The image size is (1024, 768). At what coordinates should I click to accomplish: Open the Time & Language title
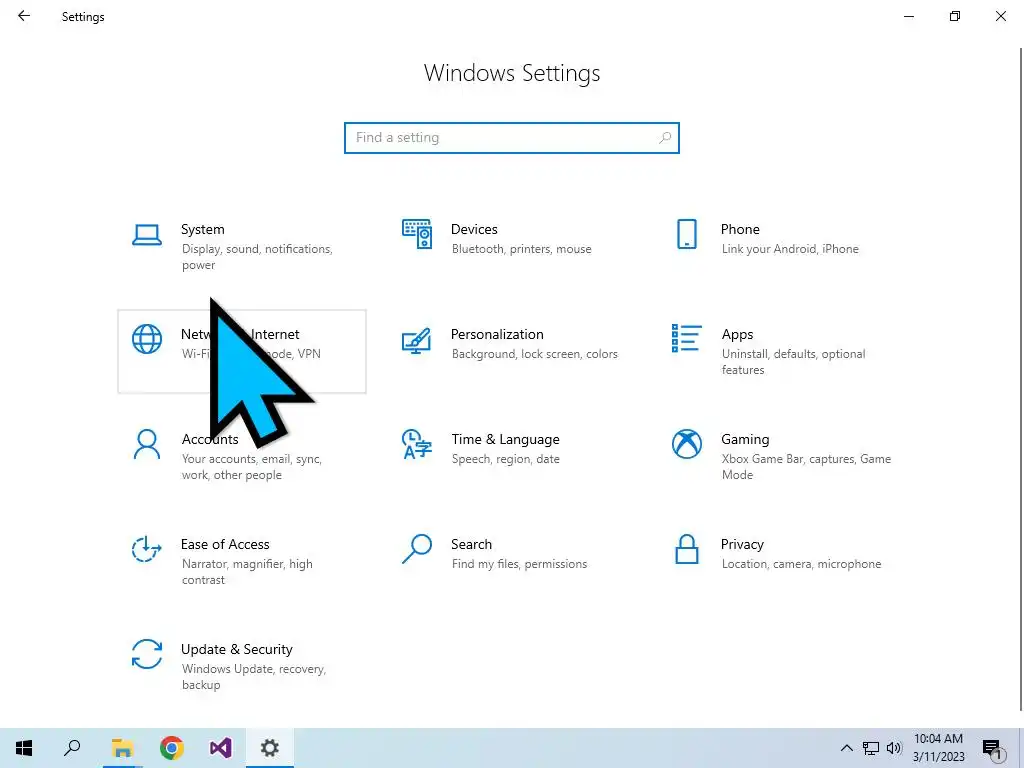tap(505, 440)
